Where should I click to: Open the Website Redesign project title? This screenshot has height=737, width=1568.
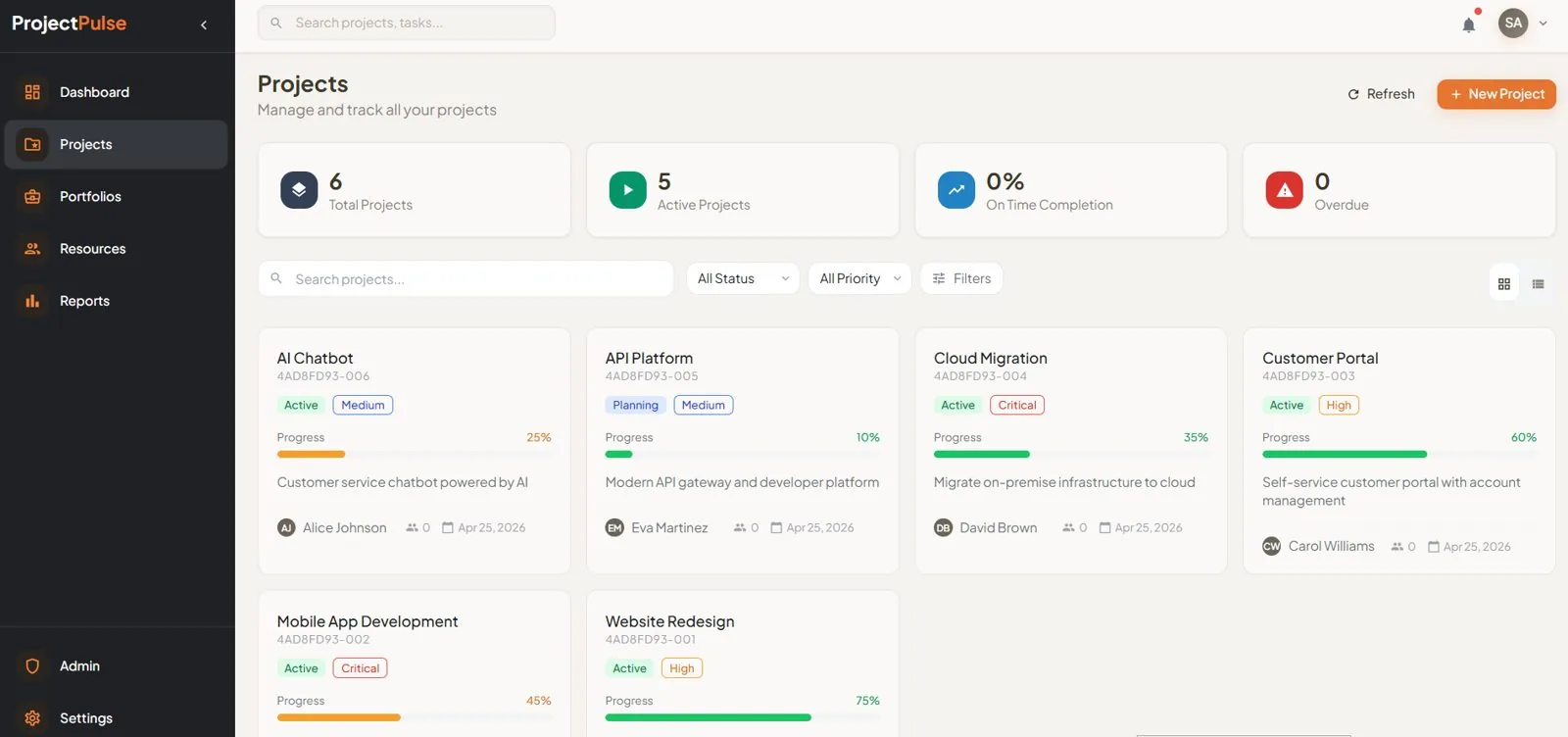pyautogui.click(x=669, y=621)
